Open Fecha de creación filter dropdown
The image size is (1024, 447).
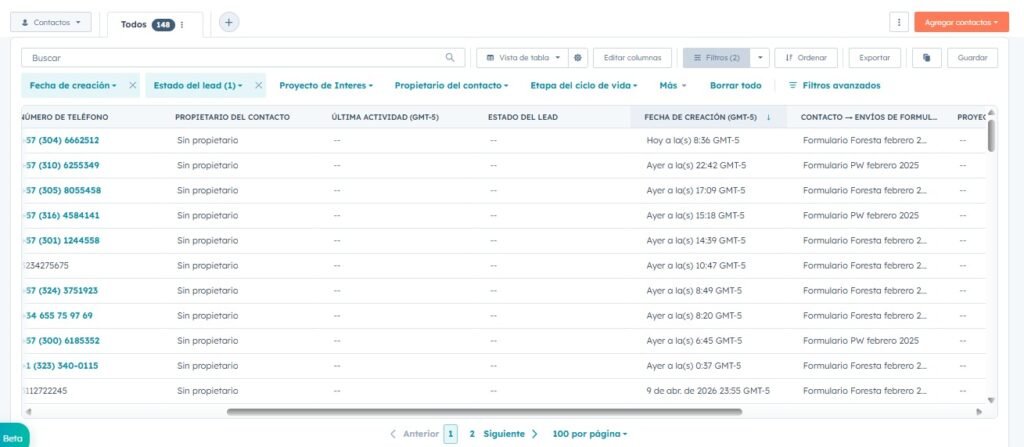(73, 86)
